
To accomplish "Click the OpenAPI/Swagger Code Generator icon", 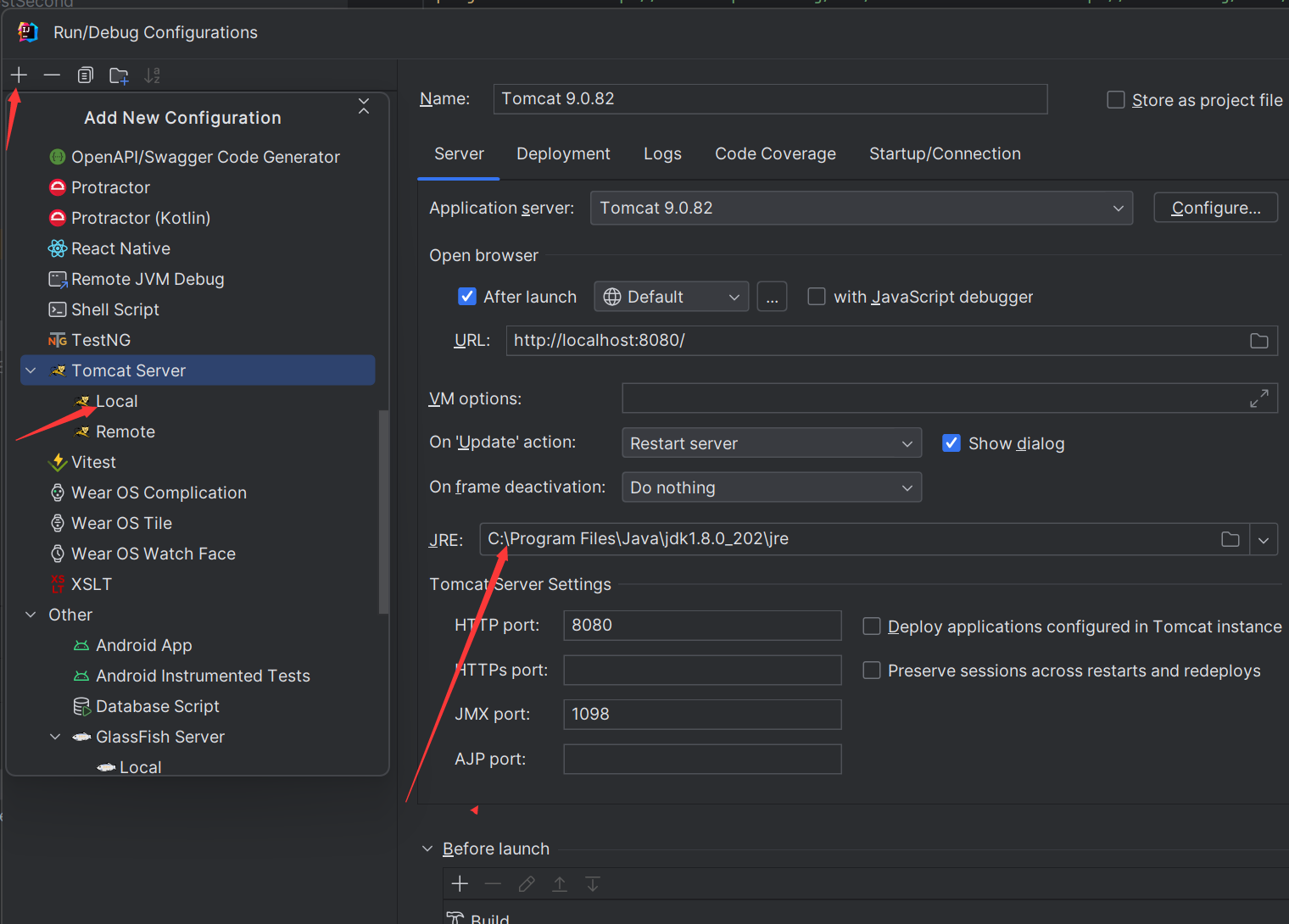I will (x=58, y=157).
